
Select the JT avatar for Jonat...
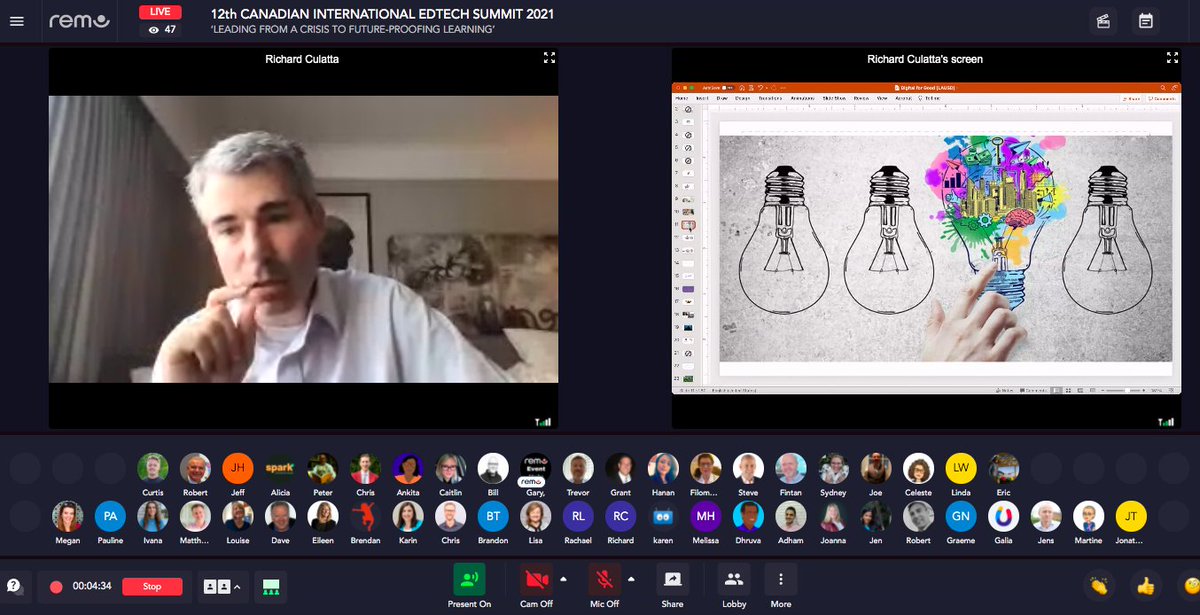(1131, 516)
